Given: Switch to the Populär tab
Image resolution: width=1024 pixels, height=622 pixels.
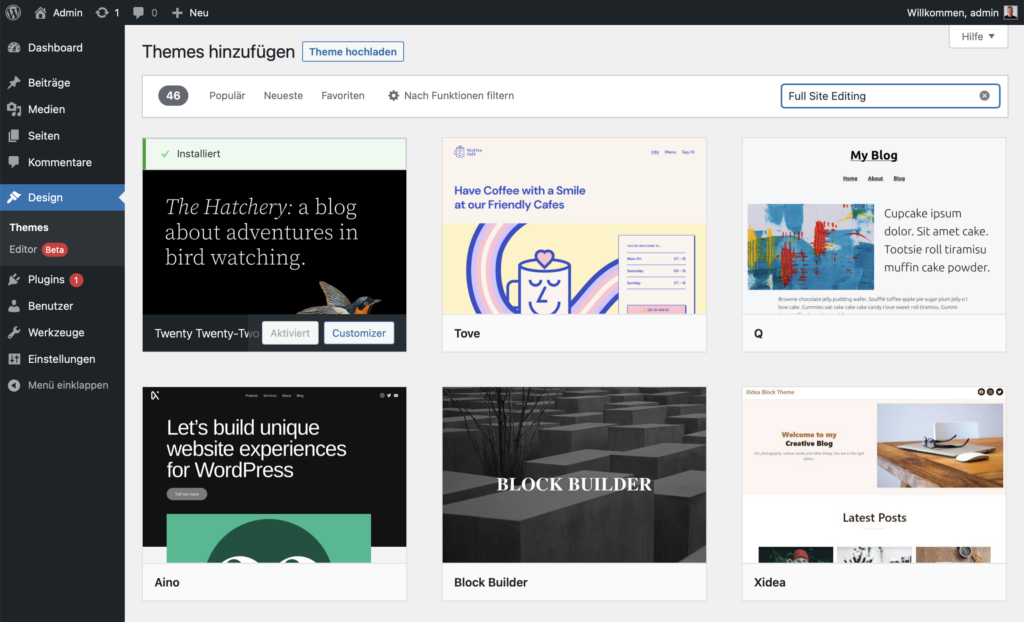Looking at the screenshot, I should click(227, 95).
